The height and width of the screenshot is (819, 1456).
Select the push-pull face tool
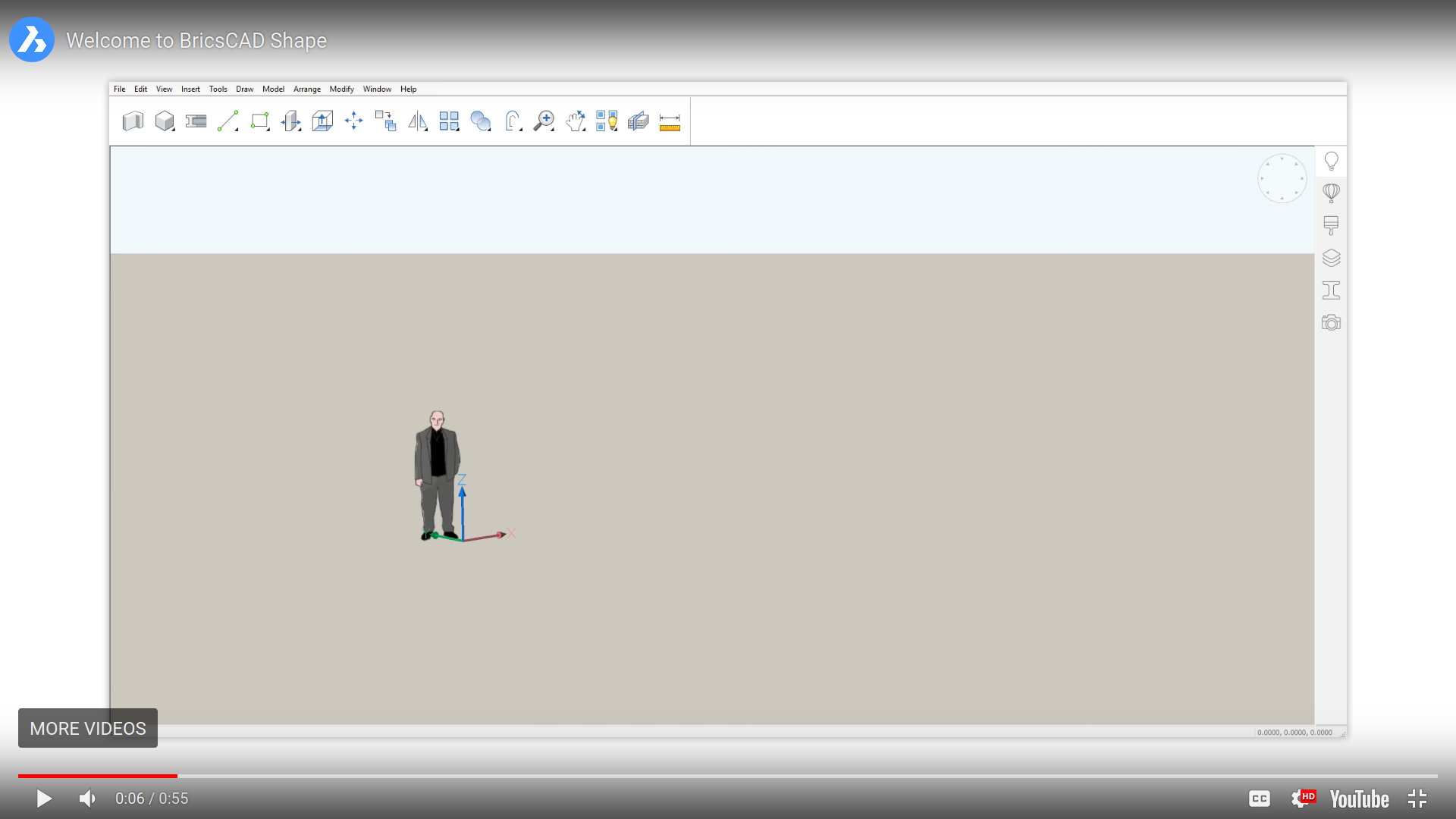click(291, 121)
